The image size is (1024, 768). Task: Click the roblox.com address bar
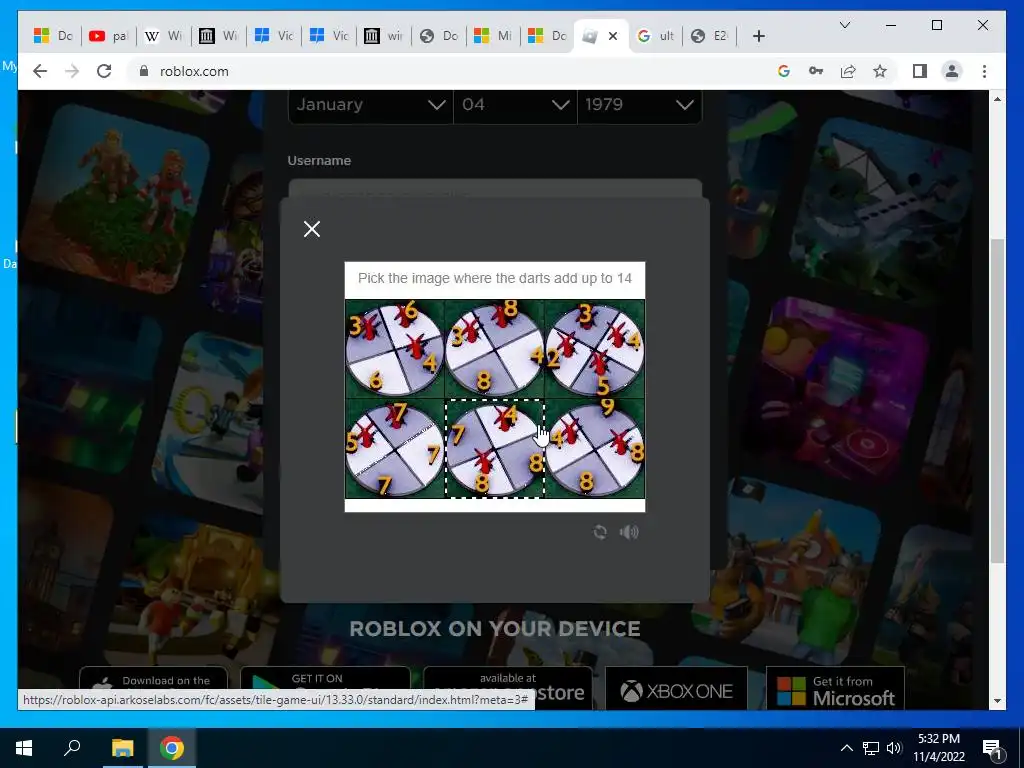click(x=451, y=71)
